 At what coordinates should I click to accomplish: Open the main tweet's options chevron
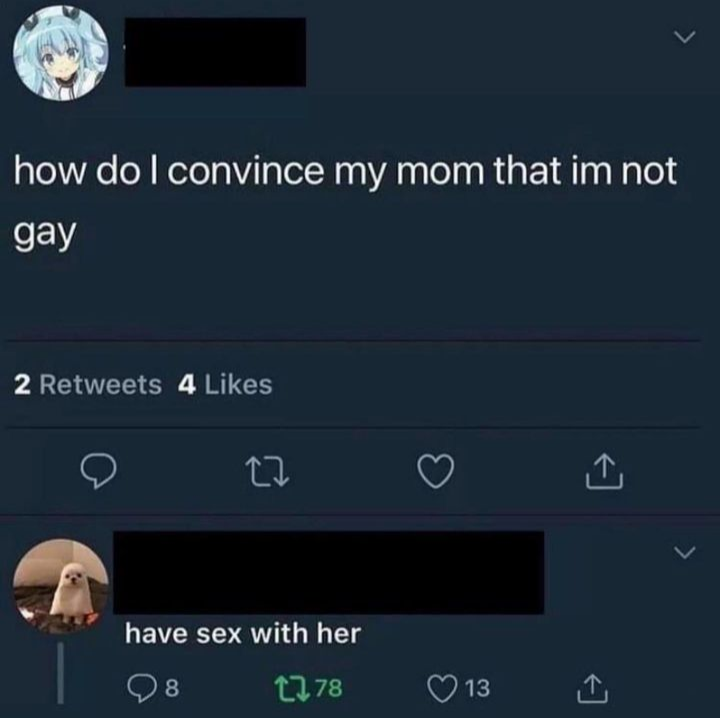[x=685, y=37]
